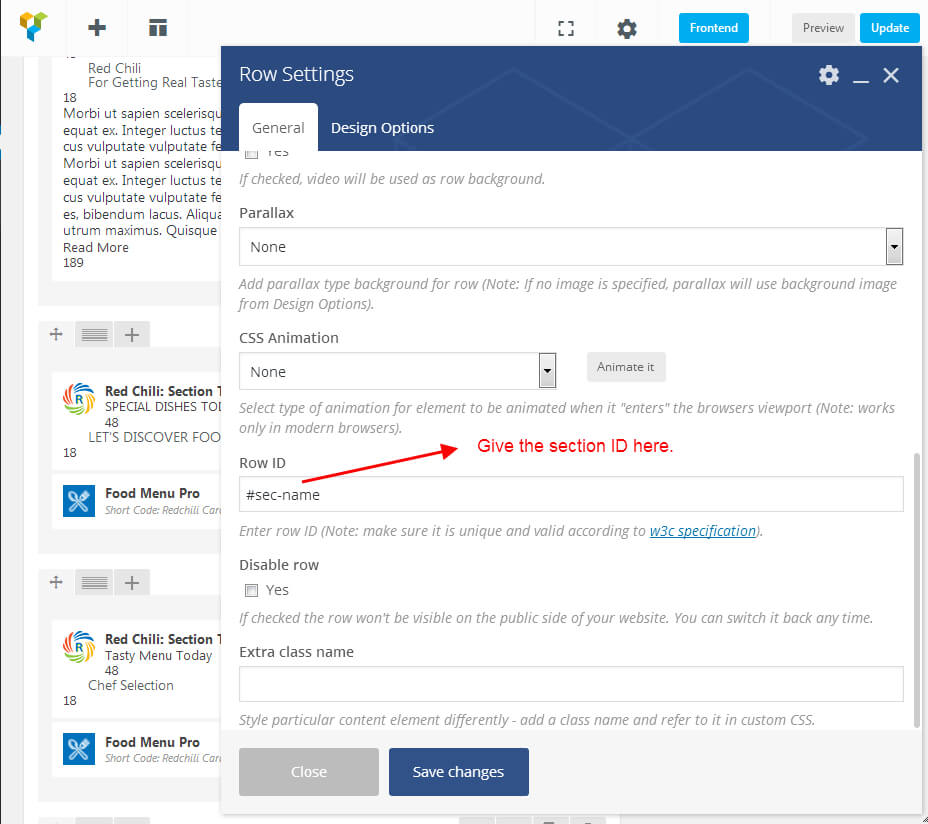Click Food Menu Pro icon under Special Dishes
Viewport: 928px width, 824px height.
[x=79, y=501]
